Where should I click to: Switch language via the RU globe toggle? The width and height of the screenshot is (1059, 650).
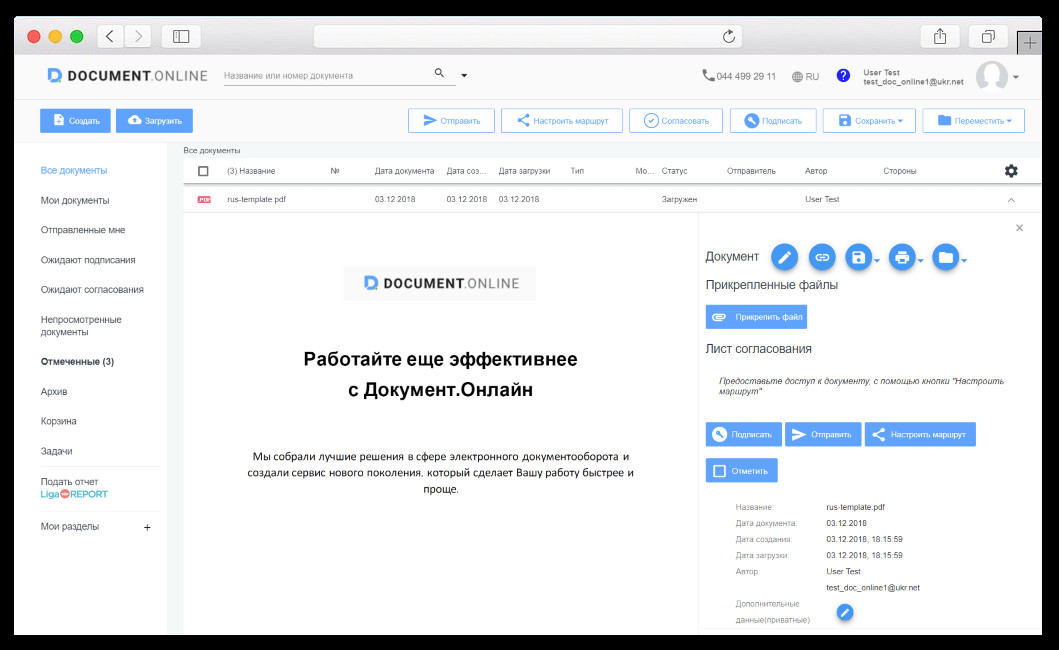pyautogui.click(x=805, y=76)
